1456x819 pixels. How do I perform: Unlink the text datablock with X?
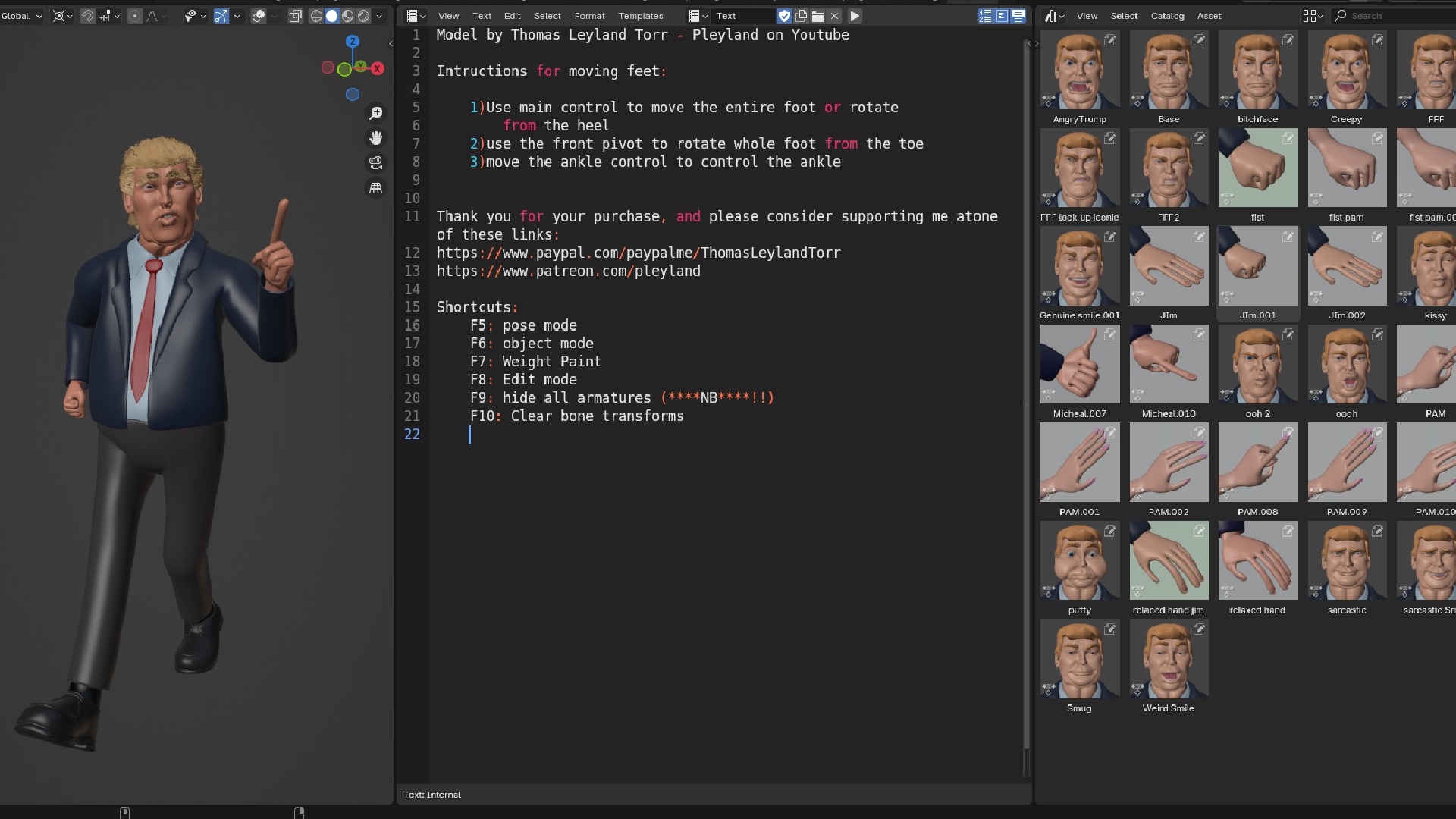834,16
